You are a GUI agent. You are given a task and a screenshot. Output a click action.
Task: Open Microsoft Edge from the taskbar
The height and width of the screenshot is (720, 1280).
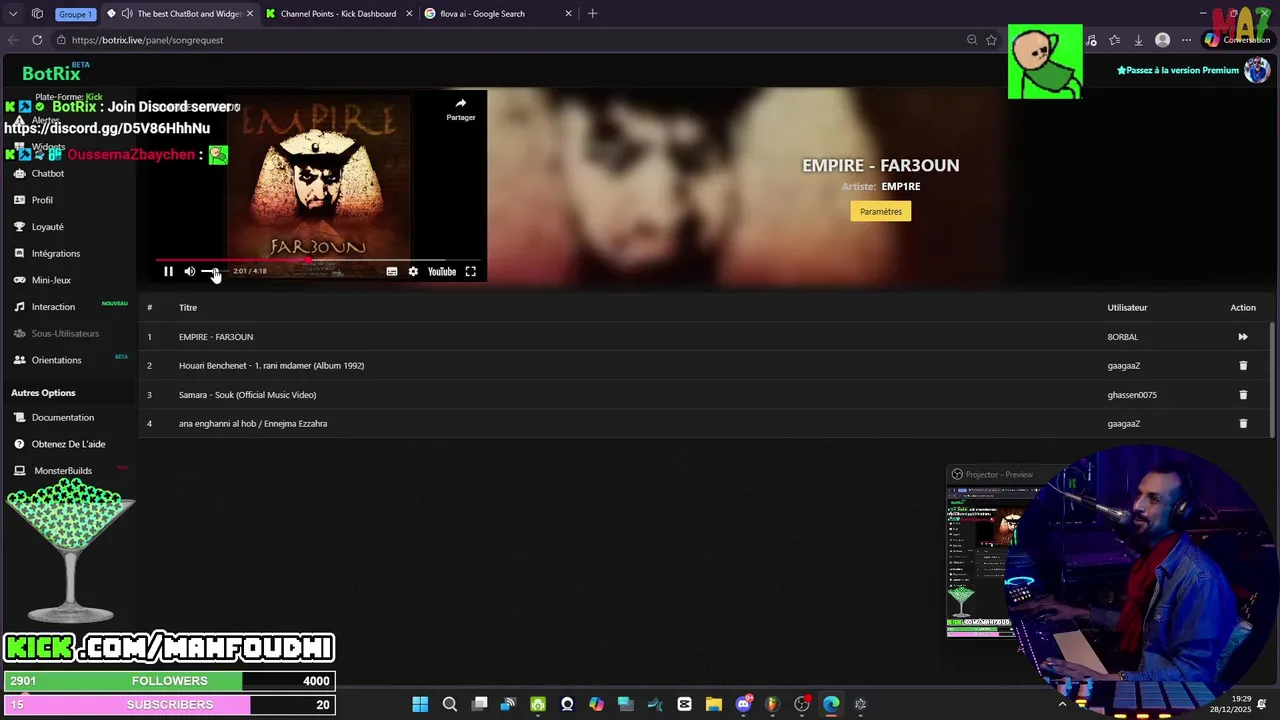tap(831, 704)
